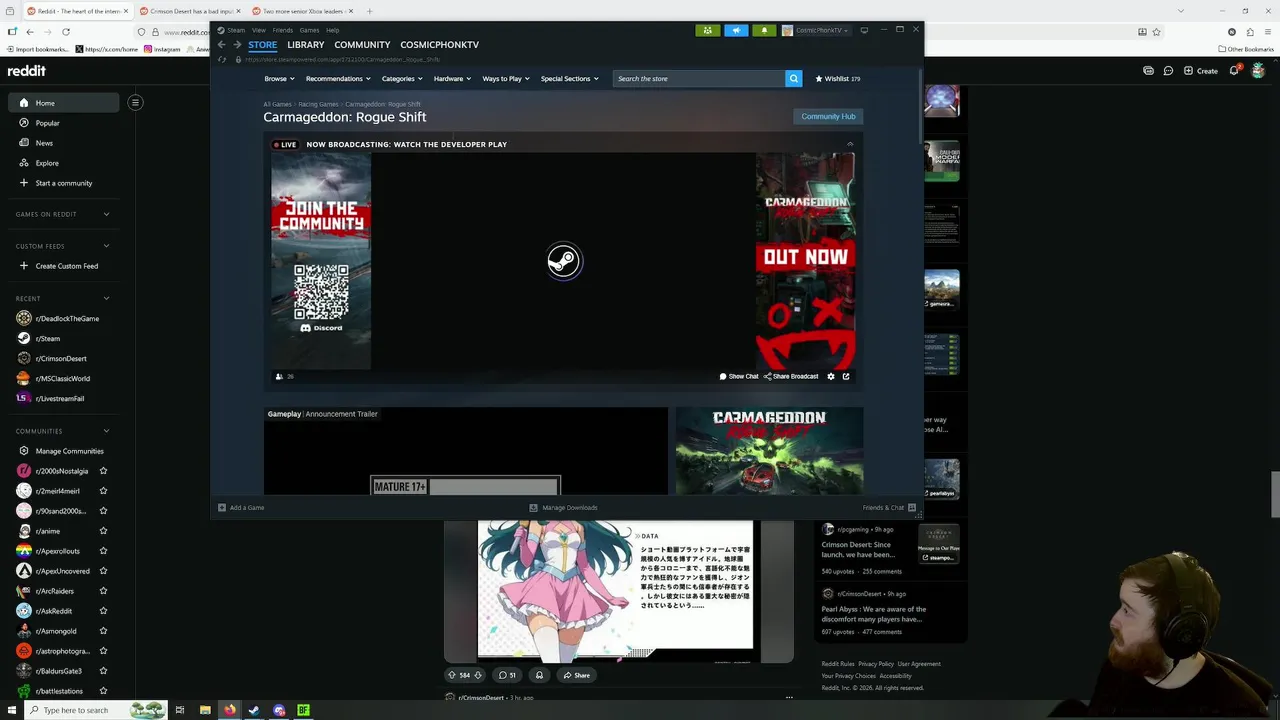This screenshot has width=1280, height=720.
Task: Share the Reddit post
Action: pos(576,675)
